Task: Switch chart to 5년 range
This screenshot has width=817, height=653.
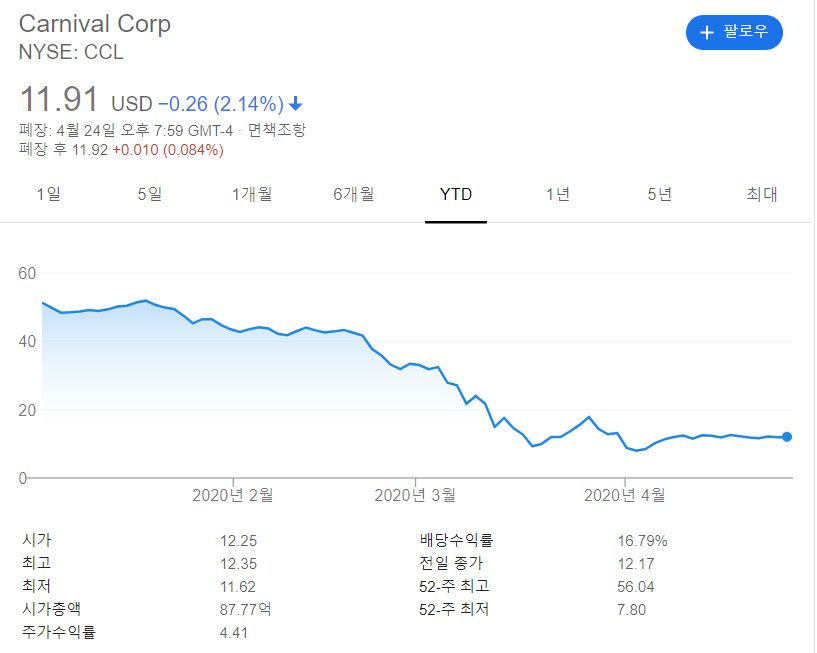Action: 660,194
